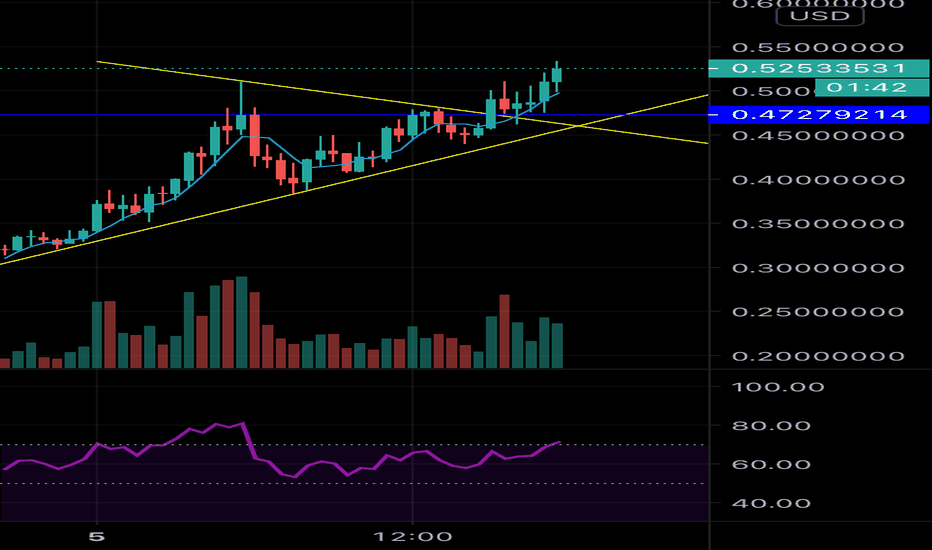The height and width of the screenshot is (550, 932).
Task: Click the 0.45000000 price axis label
Action: pos(818,136)
